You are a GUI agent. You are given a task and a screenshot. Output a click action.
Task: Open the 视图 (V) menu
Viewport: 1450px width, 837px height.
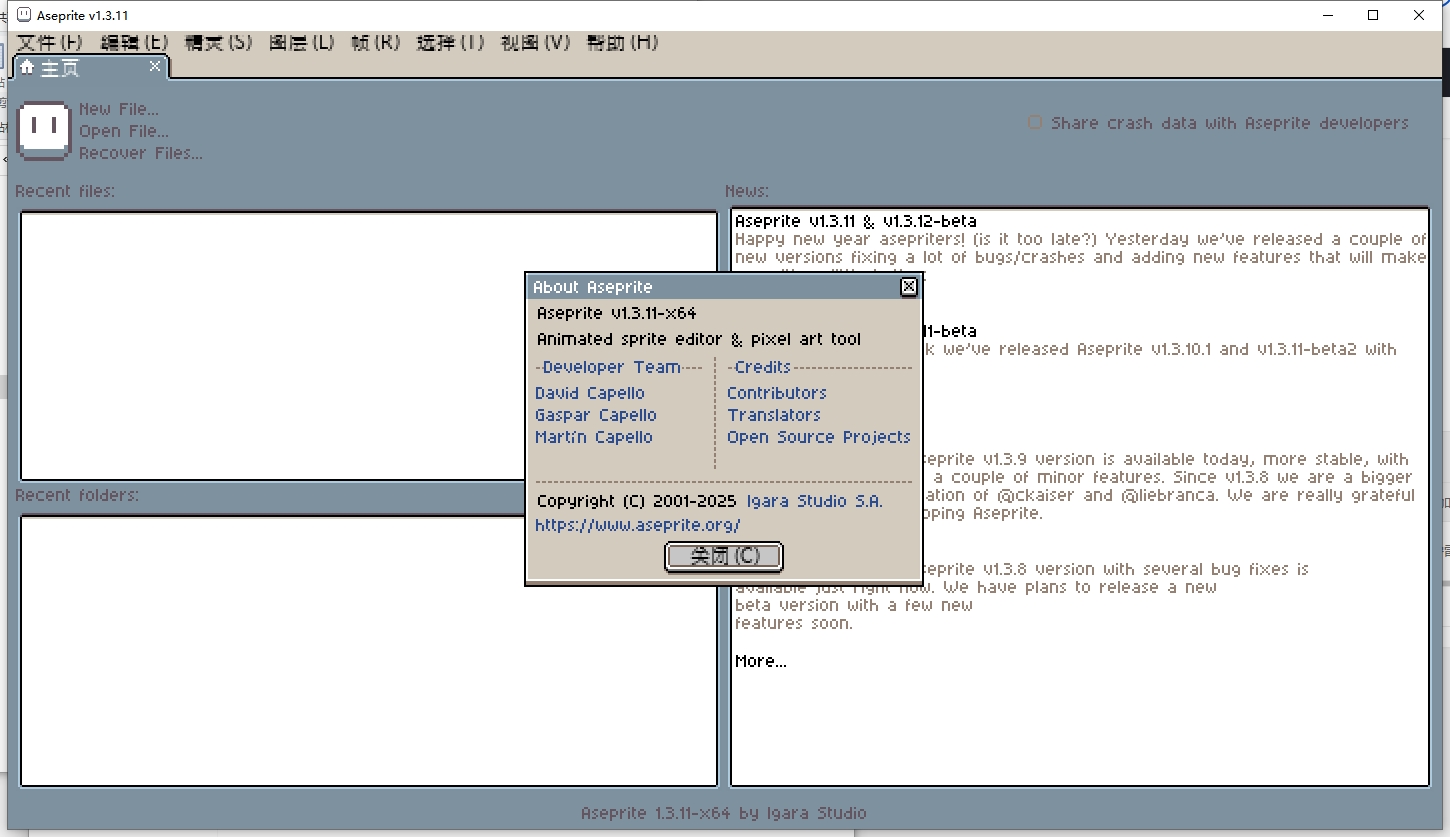[535, 42]
